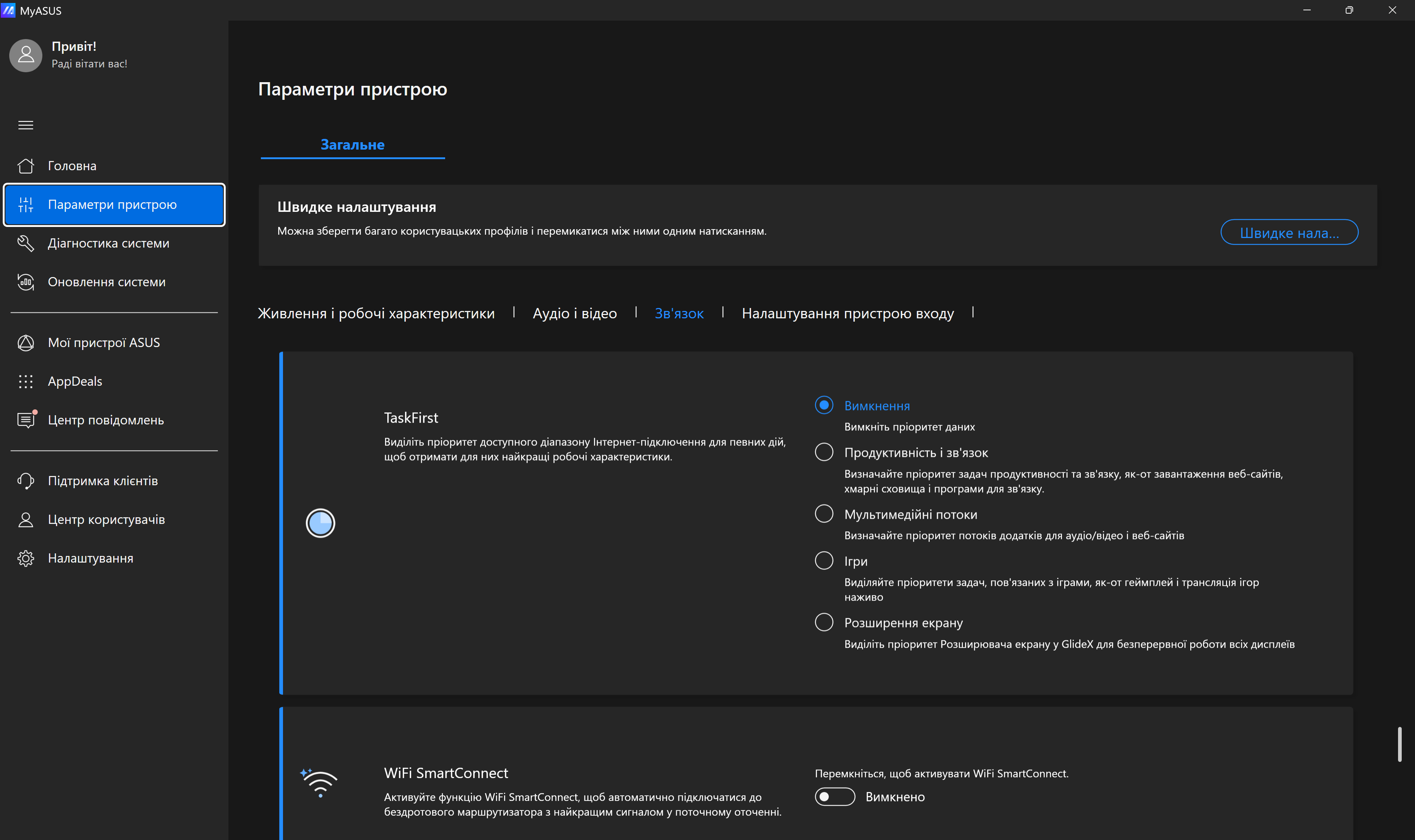Open Головна via home icon
The width and height of the screenshot is (1415, 840).
[x=25, y=166]
